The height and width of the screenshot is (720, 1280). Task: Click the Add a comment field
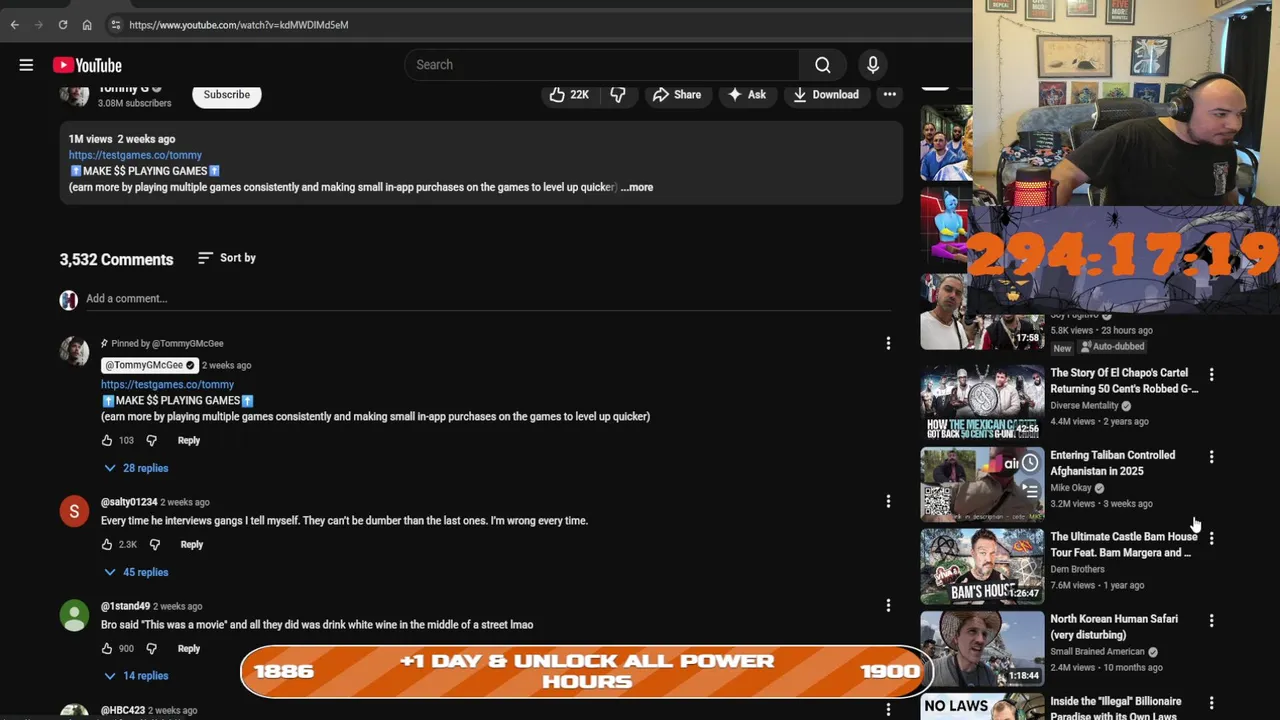click(488, 298)
